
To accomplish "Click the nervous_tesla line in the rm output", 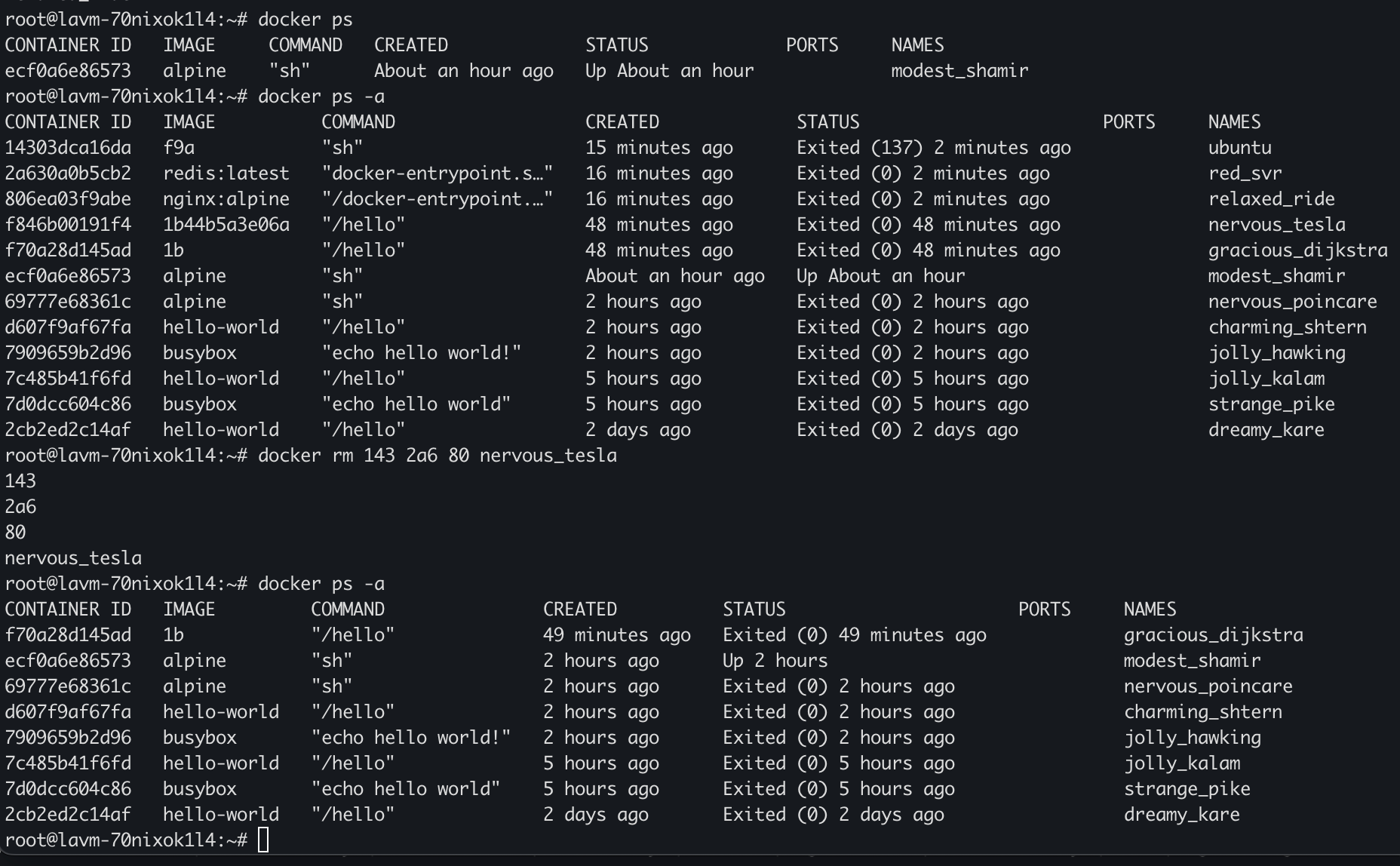I will (73, 558).
